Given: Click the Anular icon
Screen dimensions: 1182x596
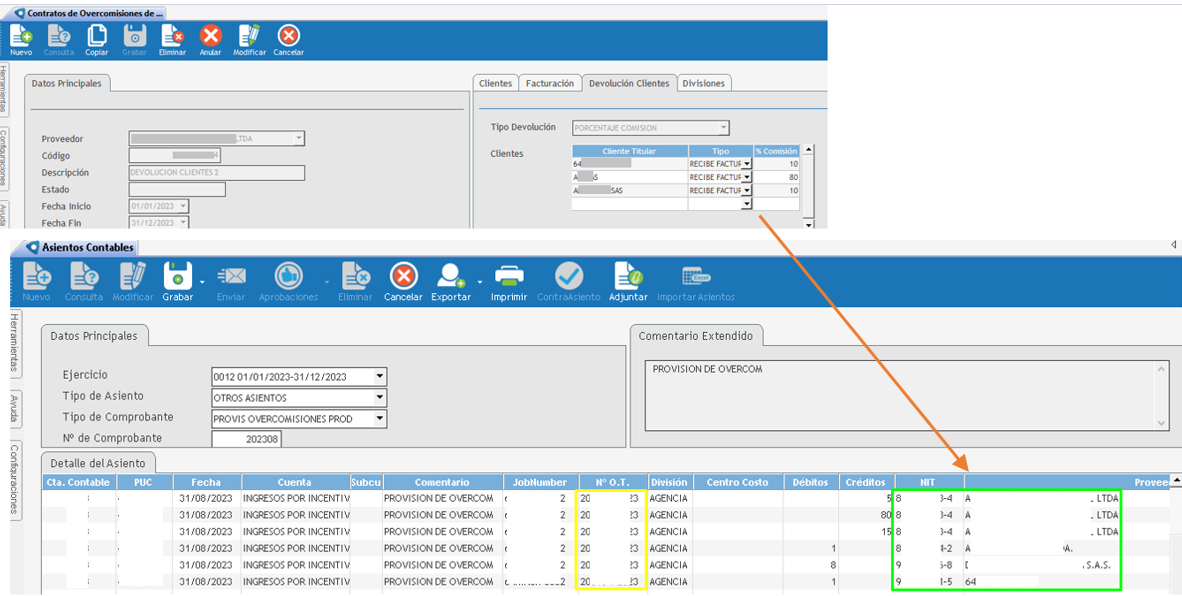Looking at the screenshot, I should pos(210,35).
